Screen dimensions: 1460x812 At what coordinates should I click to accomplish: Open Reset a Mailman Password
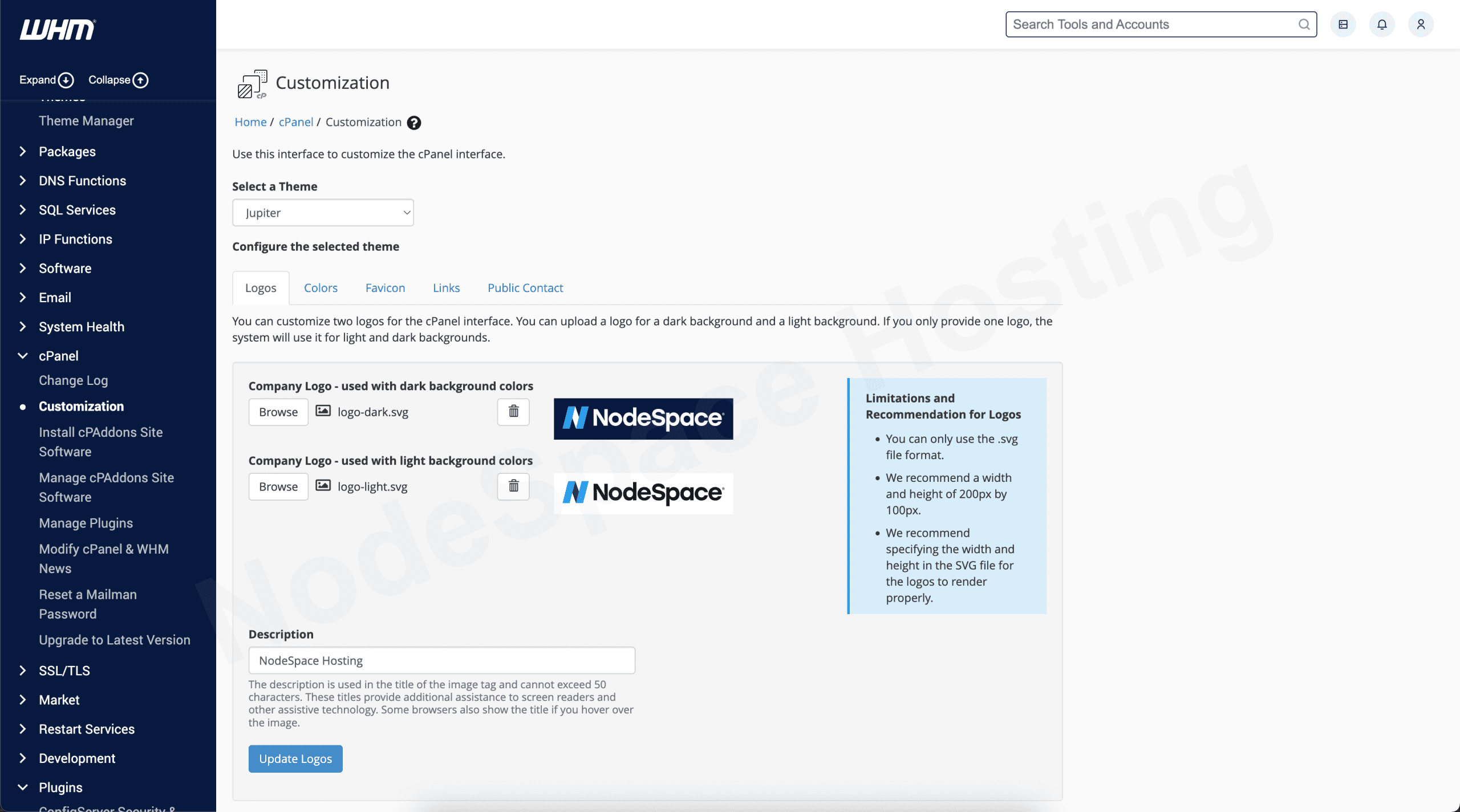tap(88, 604)
